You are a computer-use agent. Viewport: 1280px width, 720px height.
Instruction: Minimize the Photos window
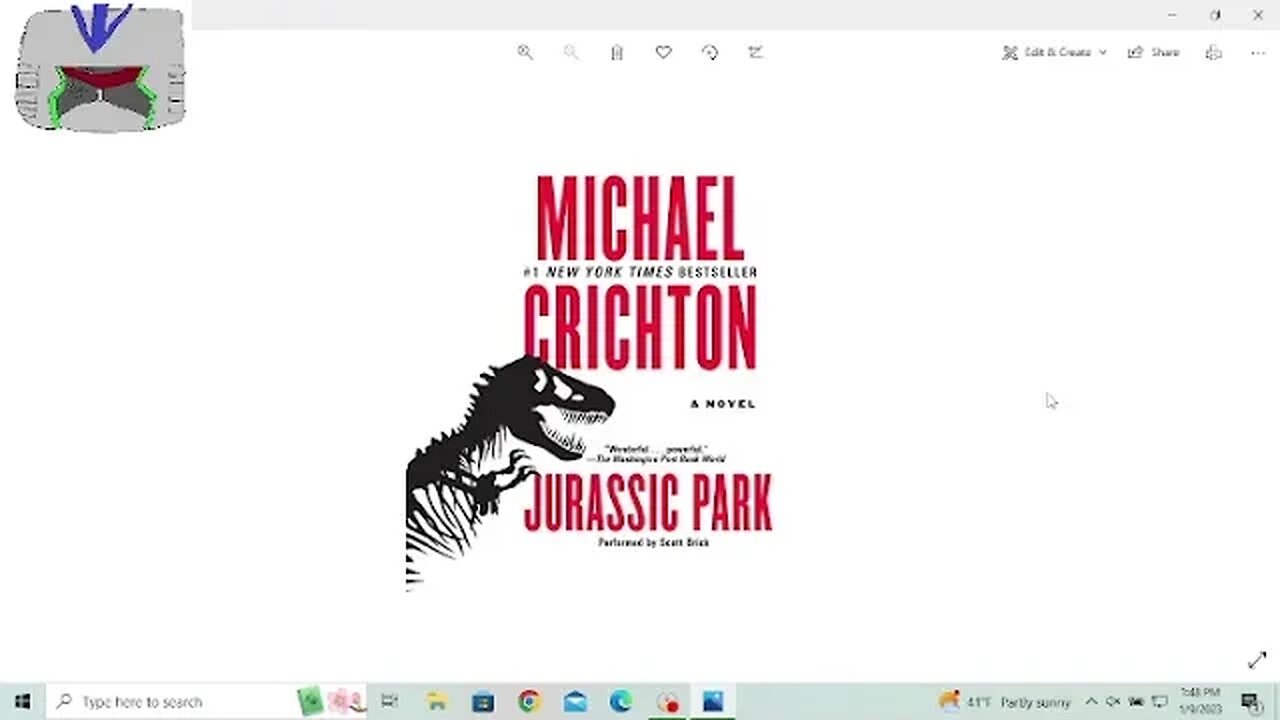click(x=1172, y=15)
